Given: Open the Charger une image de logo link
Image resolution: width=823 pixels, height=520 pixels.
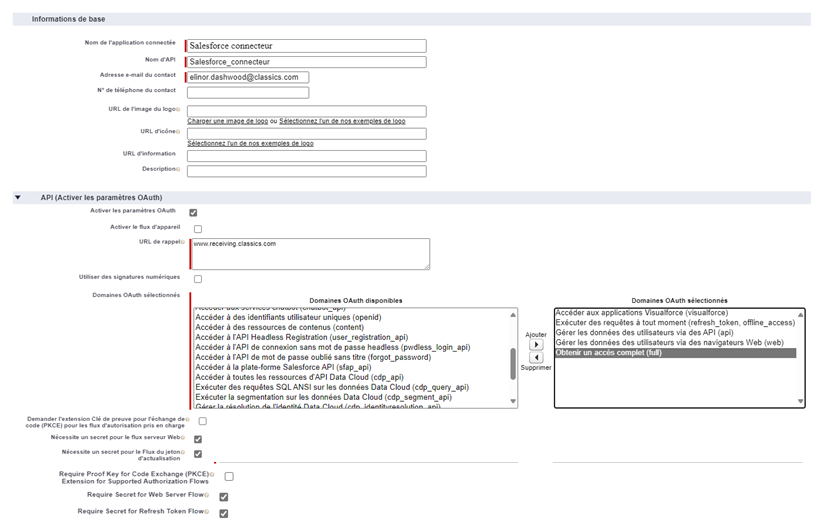Looking at the screenshot, I should tap(228, 121).
